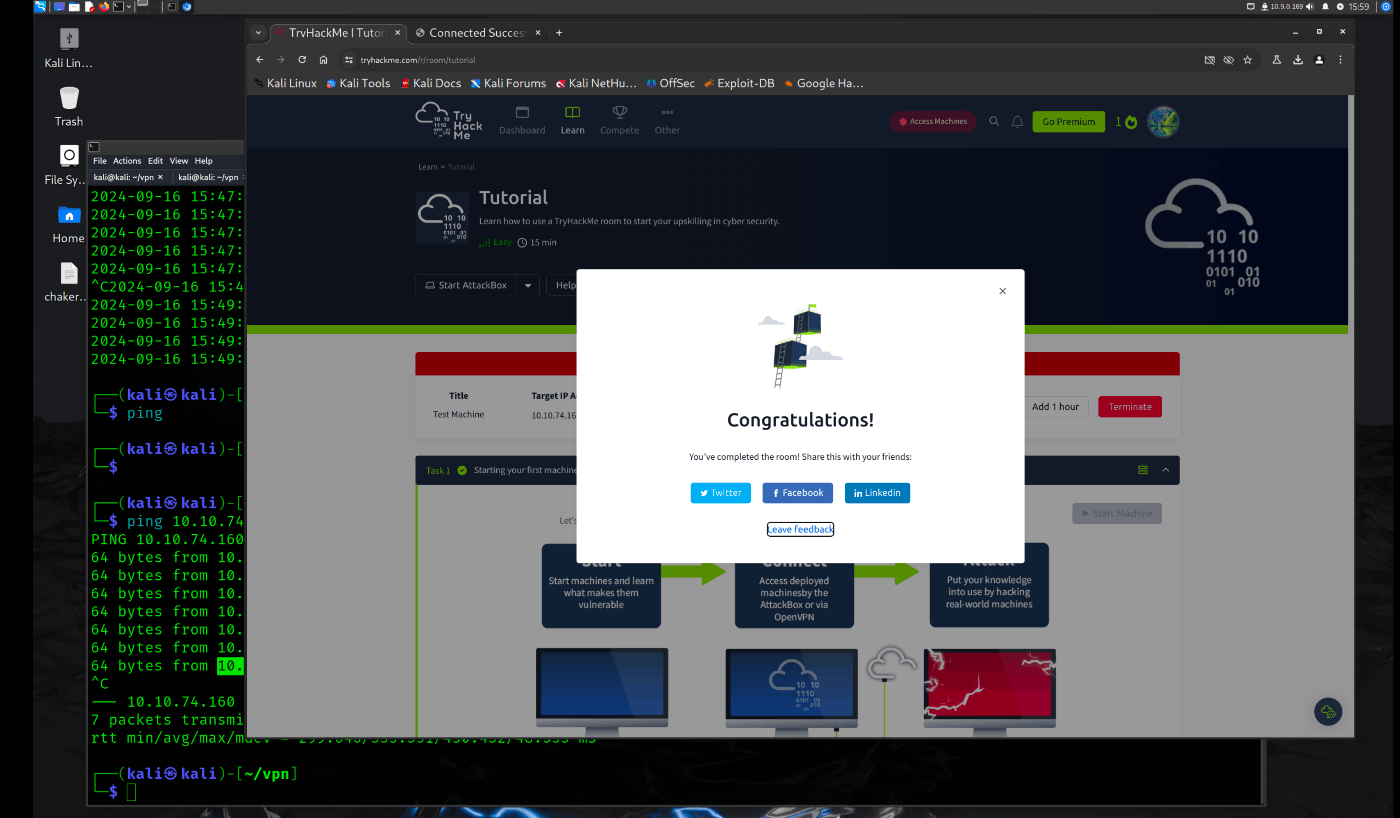This screenshot has width=1400, height=818.
Task: Open the browser tab search dropdown
Action: [x=258, y=32]
